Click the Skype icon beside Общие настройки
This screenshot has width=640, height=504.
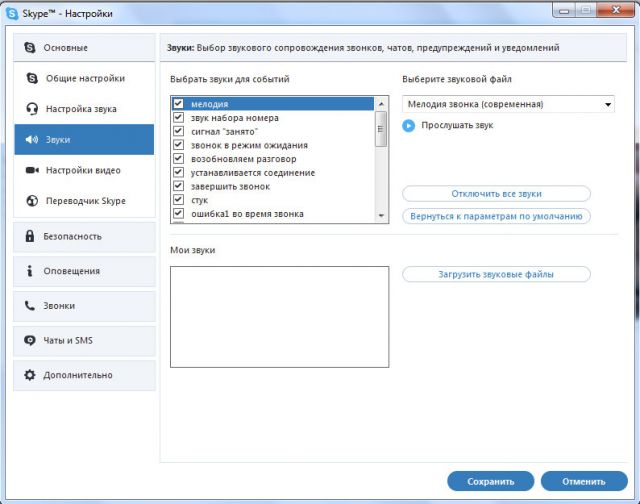[32, 78]
